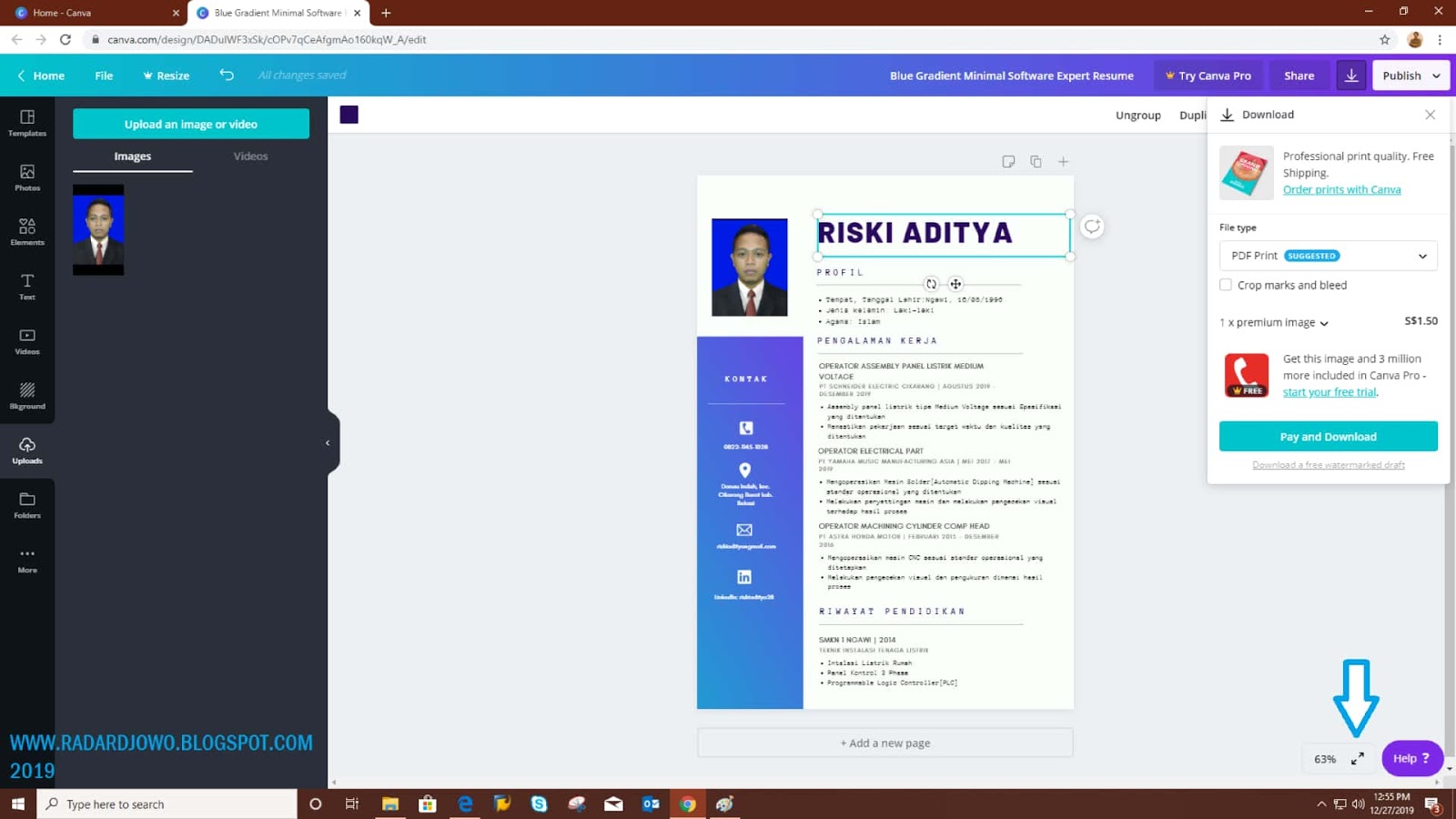Screen dimensions: 1456x819
Task: Bookmark this page with star icon
Action: (x=1385, y=39)
